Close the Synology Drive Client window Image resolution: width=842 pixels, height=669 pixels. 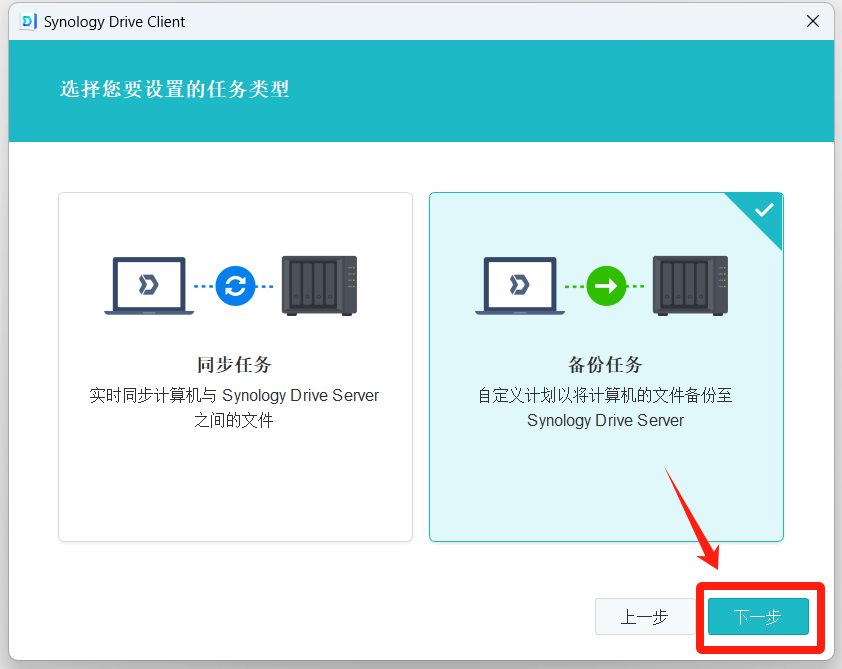(x=813, y=21)
